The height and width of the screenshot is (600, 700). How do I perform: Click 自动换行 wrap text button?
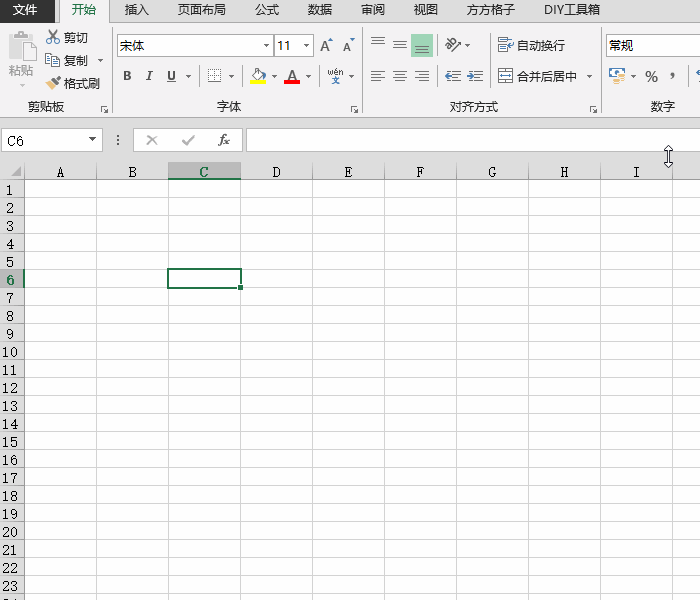tap(531, 45)
